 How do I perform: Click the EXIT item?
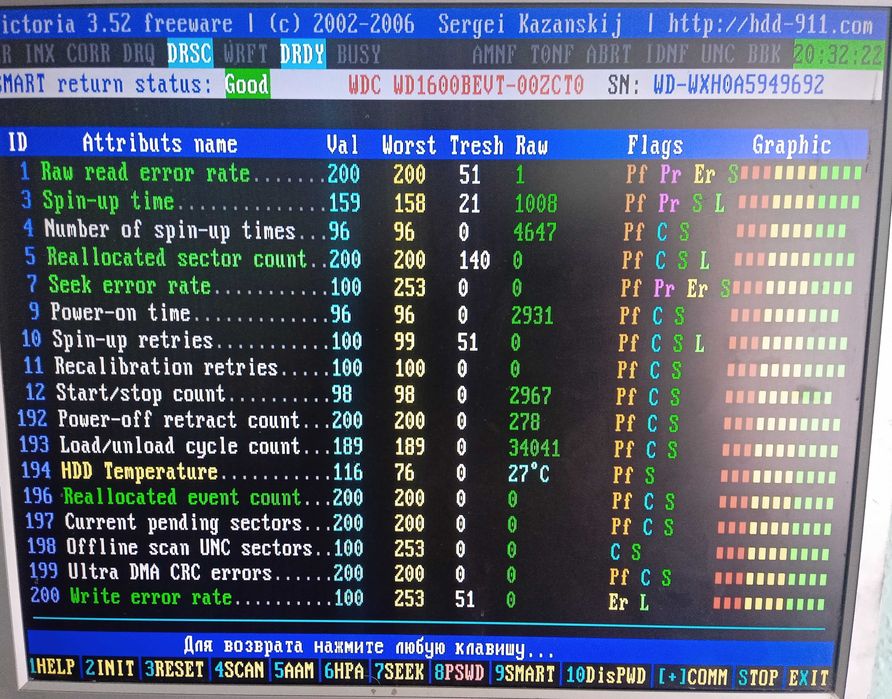[x=808, y=677]
